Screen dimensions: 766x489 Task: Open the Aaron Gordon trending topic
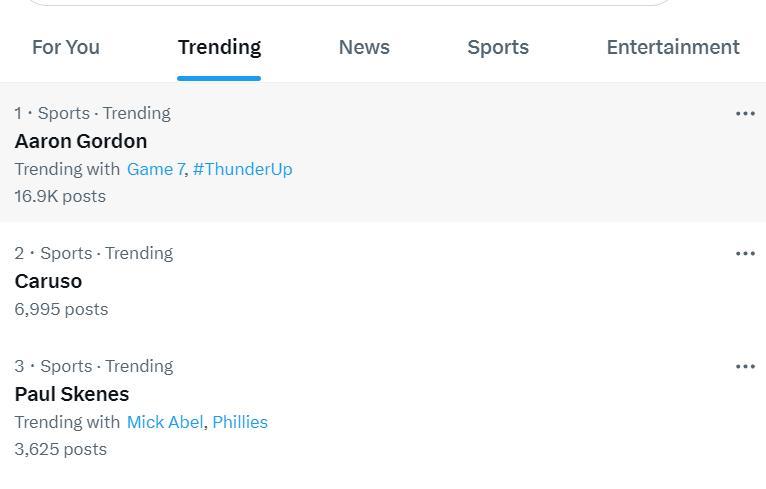coord(81,141)
